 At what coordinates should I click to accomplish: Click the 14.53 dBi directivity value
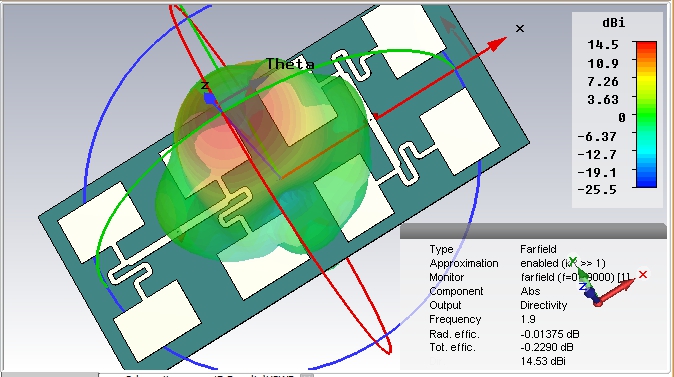point(543,361)
